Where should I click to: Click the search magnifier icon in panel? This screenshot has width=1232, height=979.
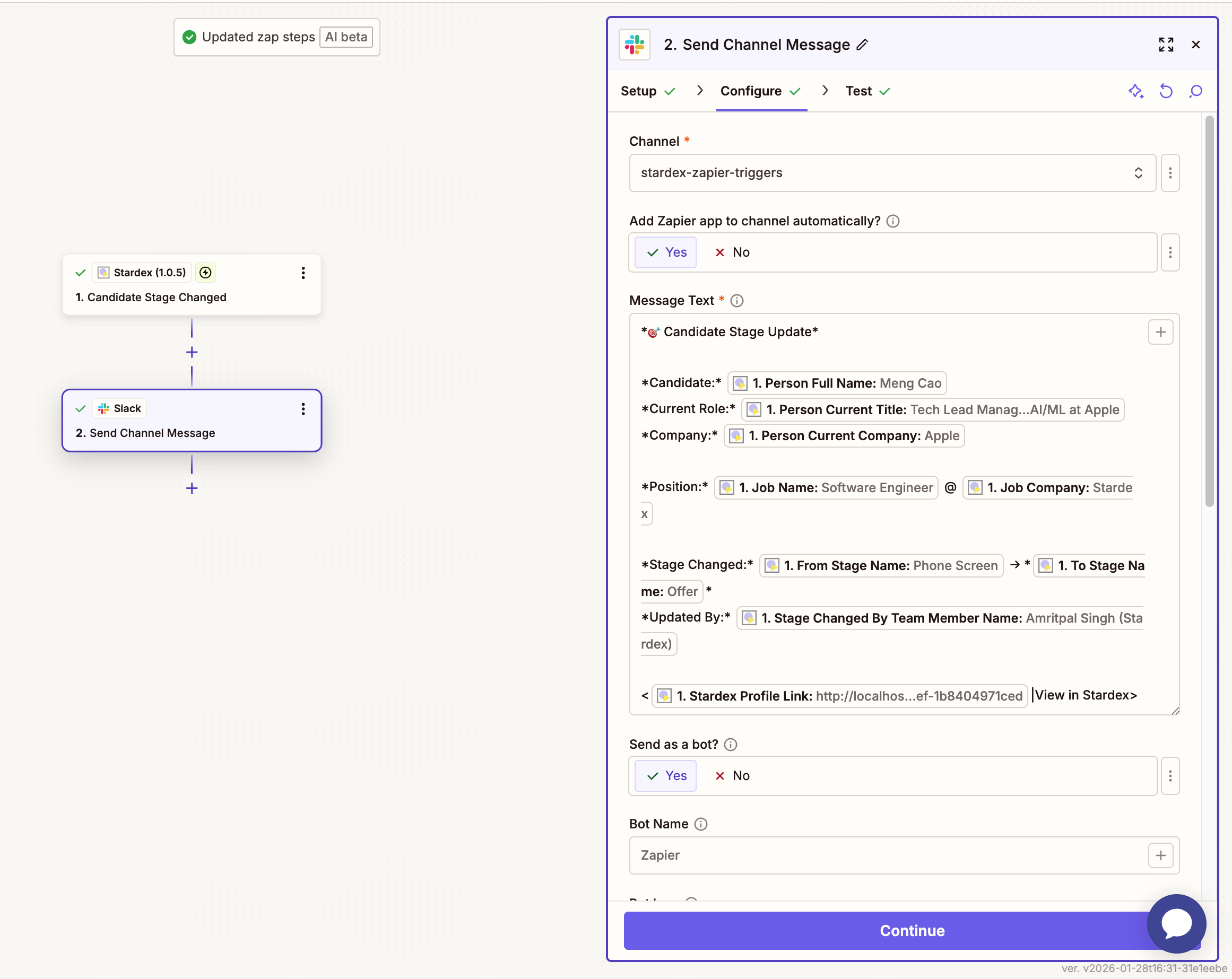pos(1195,91)
